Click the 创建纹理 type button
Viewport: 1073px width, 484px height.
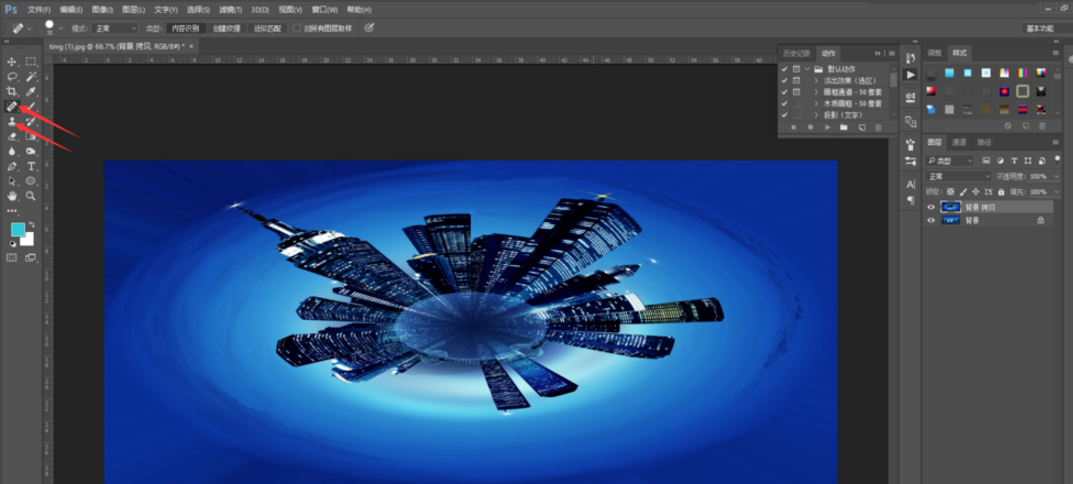(226, 28)
